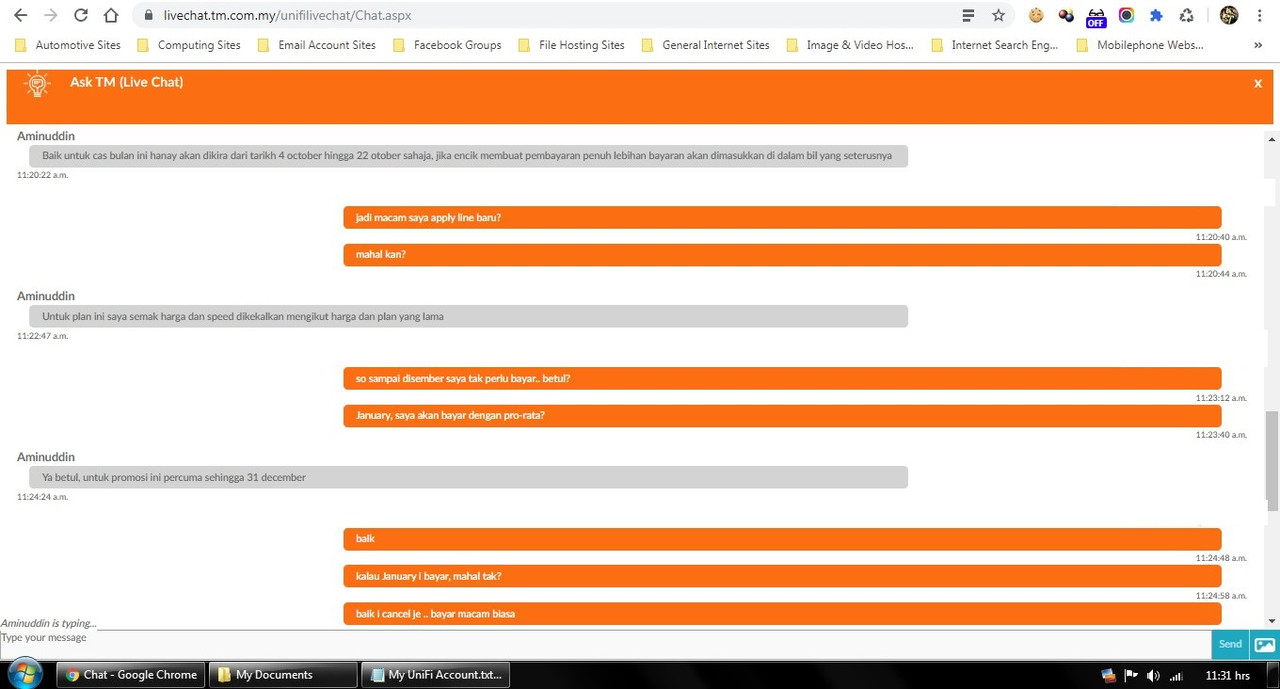
Task: Switch to My Documents taskbar window
Action: click(x=282, y=675)
